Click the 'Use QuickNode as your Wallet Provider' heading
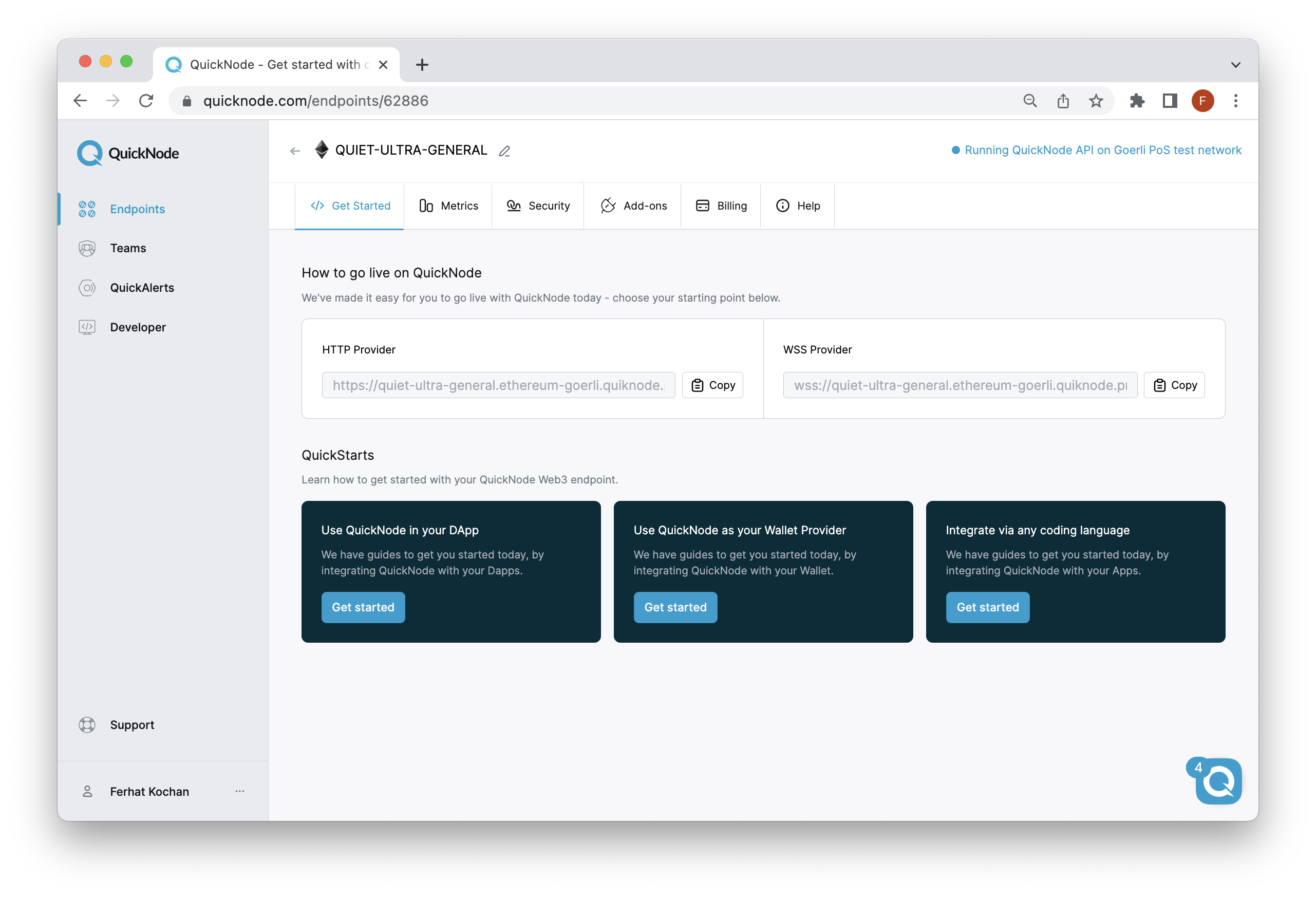The height and width of the screenshot is (897, 1316). click(x=740, y=530)
